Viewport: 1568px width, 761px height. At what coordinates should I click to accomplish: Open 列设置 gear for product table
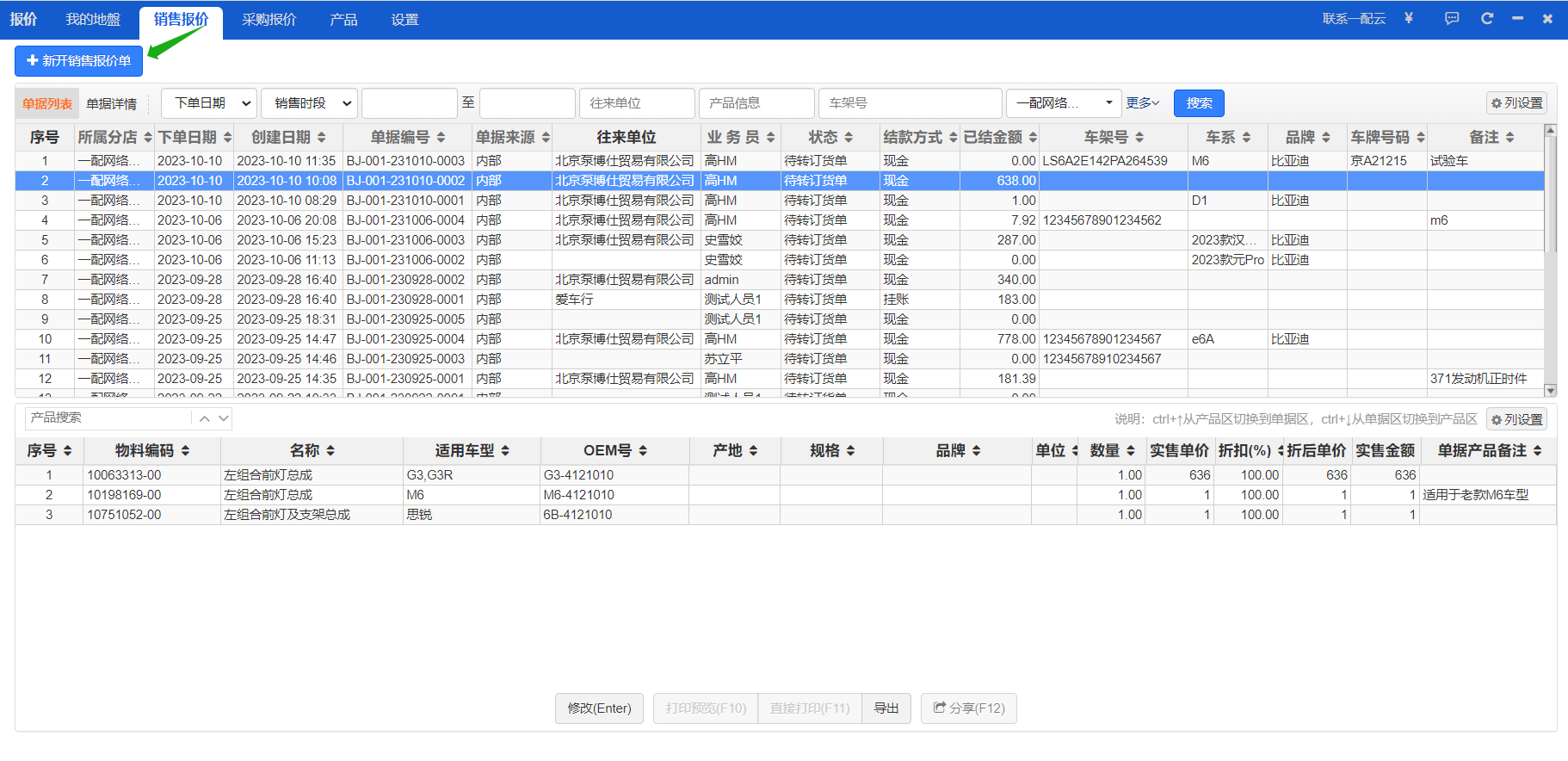(1516, 419)
